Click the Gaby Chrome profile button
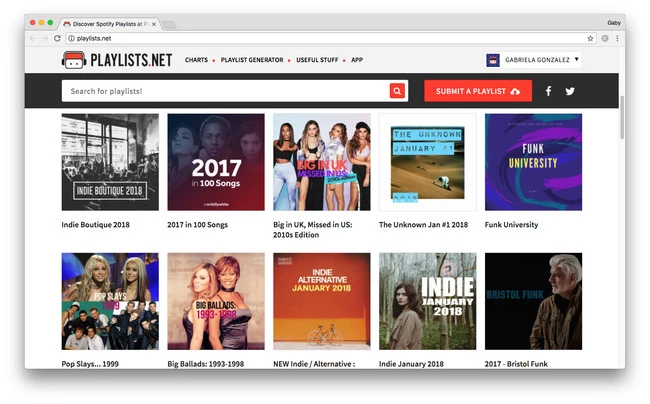The height and width of the screenshot is (404, 650). (x=614, y=23)
